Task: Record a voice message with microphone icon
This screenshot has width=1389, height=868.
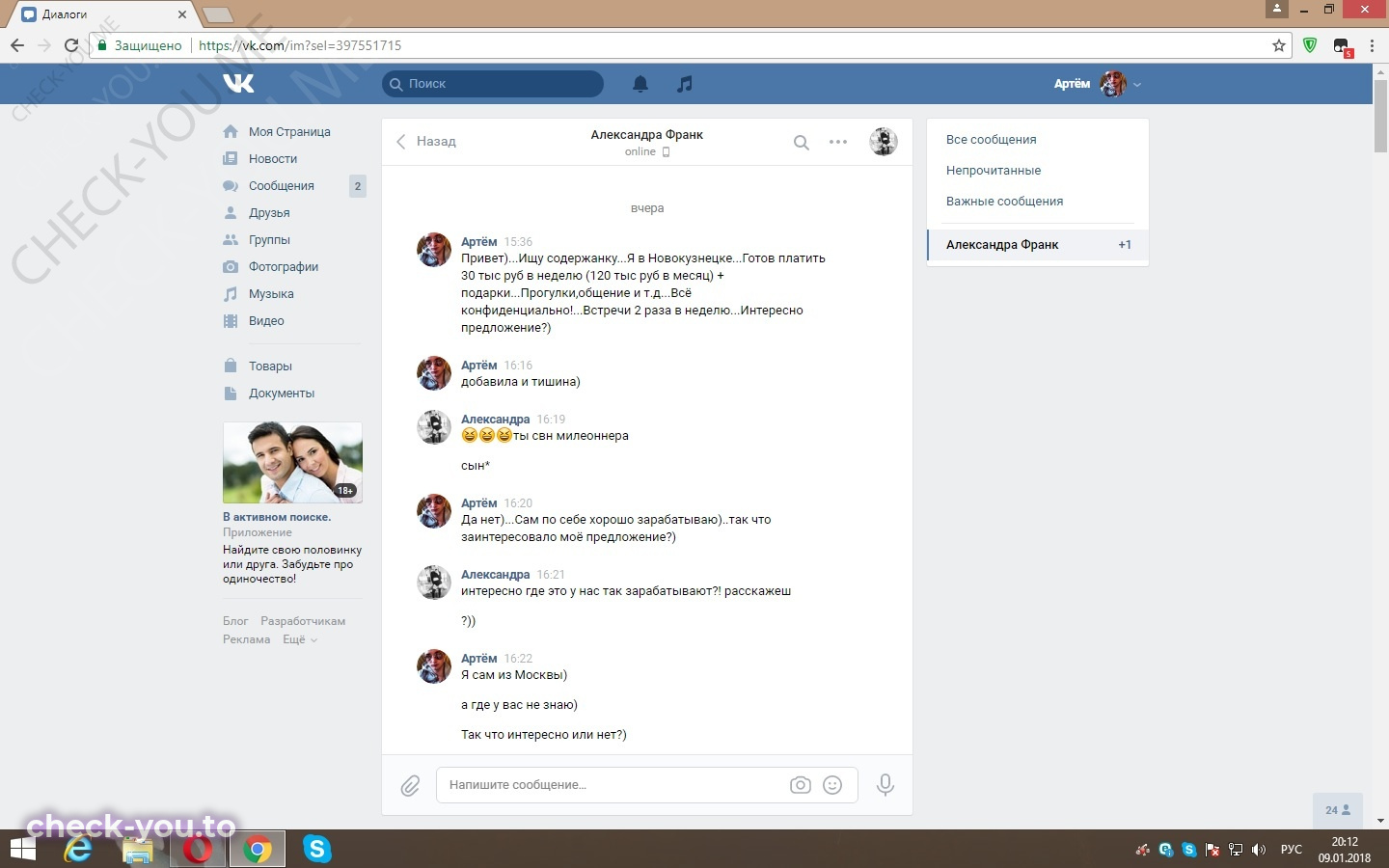Action: tap(885, 785)
